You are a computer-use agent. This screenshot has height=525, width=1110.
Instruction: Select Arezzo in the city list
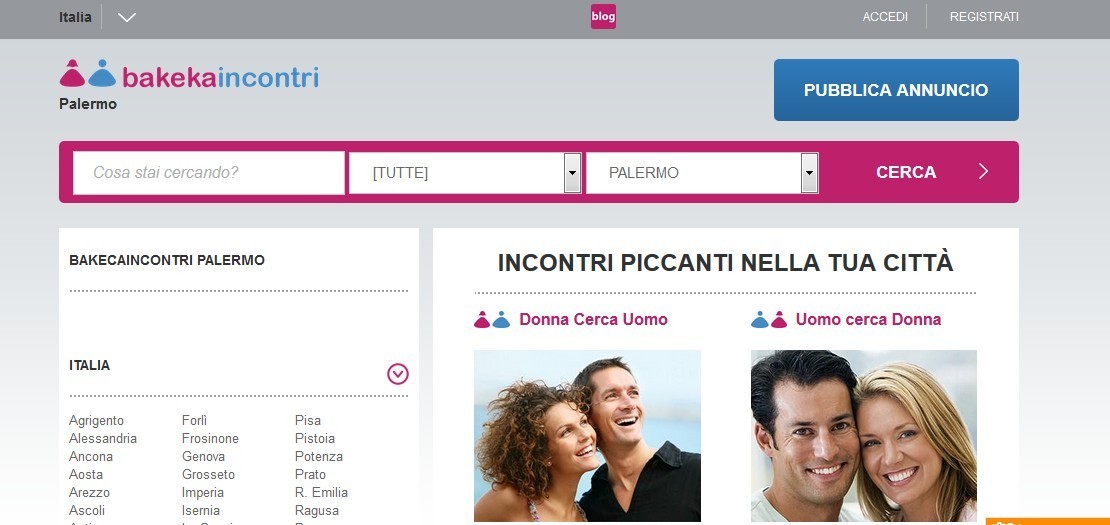[89, 492]
